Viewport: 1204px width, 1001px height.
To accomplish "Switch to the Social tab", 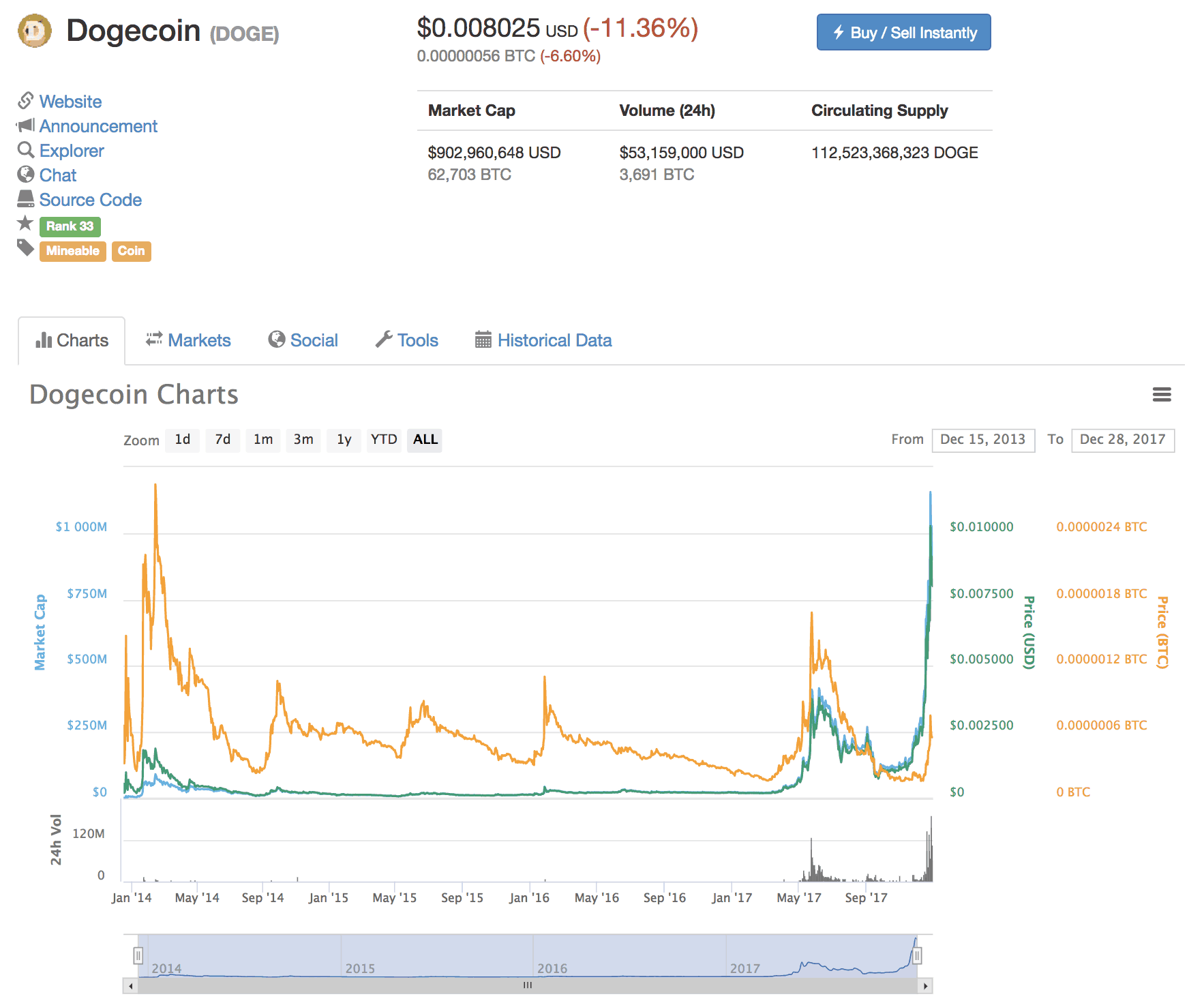I will coord(303,340).
